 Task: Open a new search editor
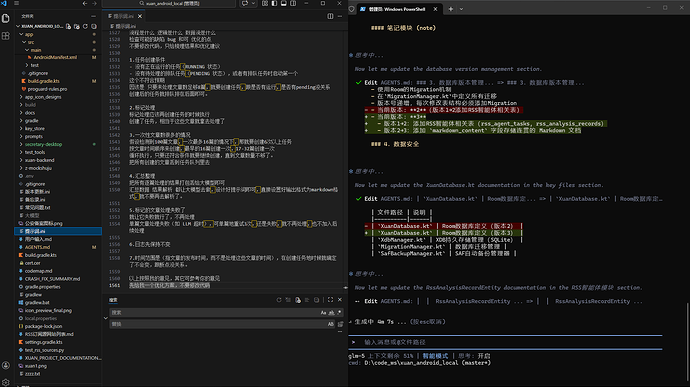tap(298, 300)
